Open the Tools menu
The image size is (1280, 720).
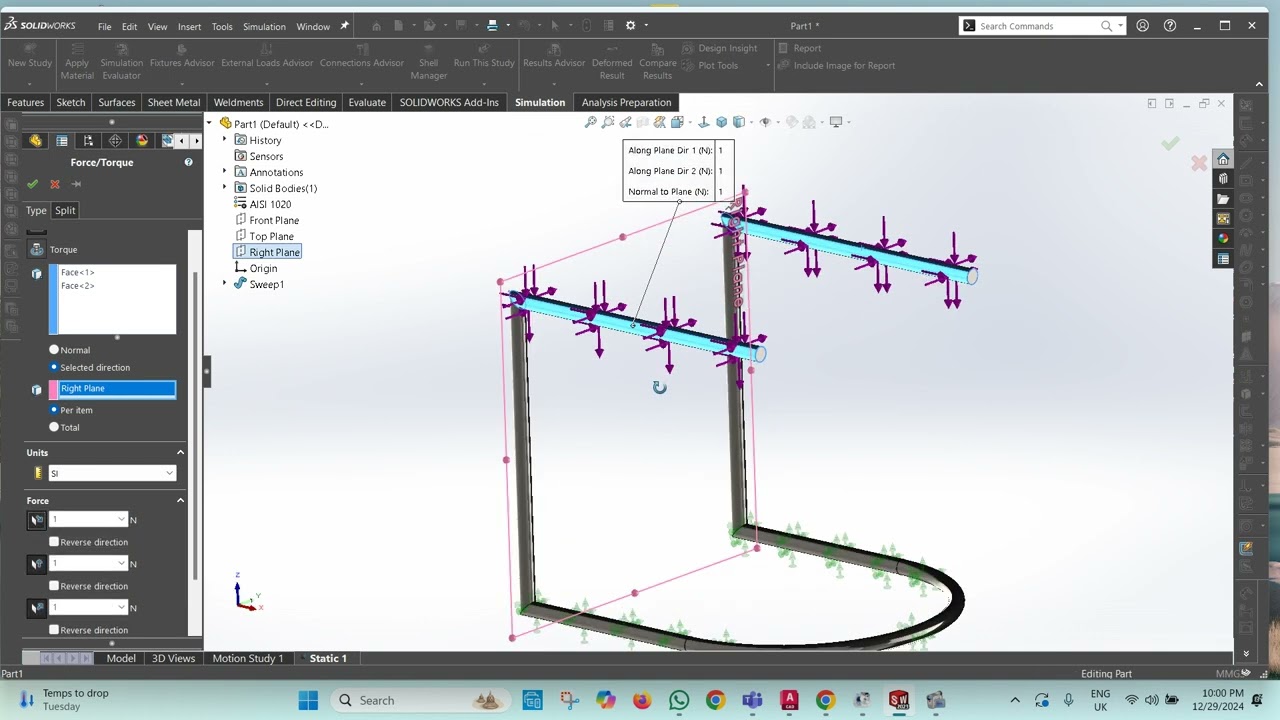coord(222,27)
